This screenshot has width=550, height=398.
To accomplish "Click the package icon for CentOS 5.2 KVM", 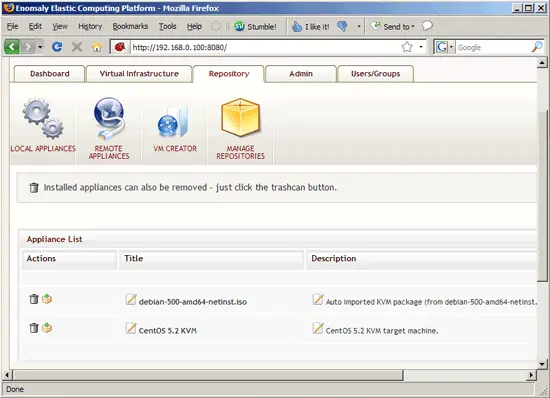I will click(47, 328).
